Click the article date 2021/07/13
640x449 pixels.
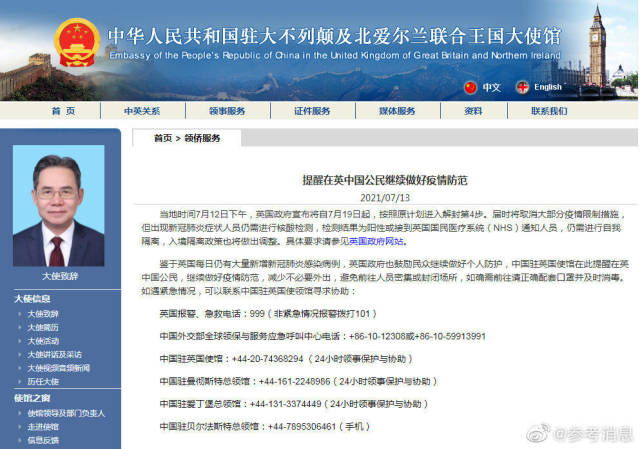click(385, 198)
